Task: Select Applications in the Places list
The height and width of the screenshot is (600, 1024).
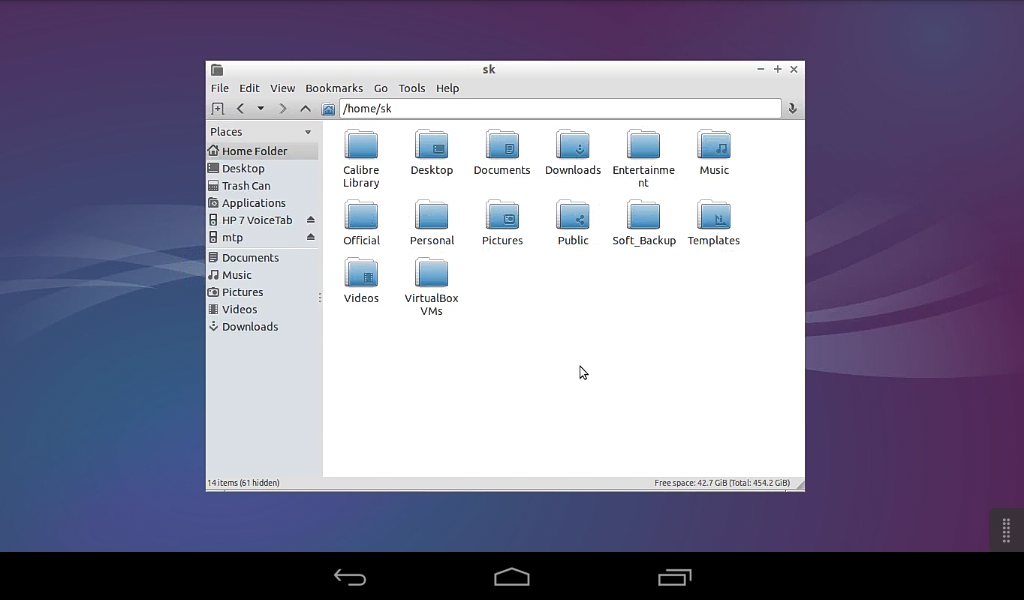Action: [253, 203]
